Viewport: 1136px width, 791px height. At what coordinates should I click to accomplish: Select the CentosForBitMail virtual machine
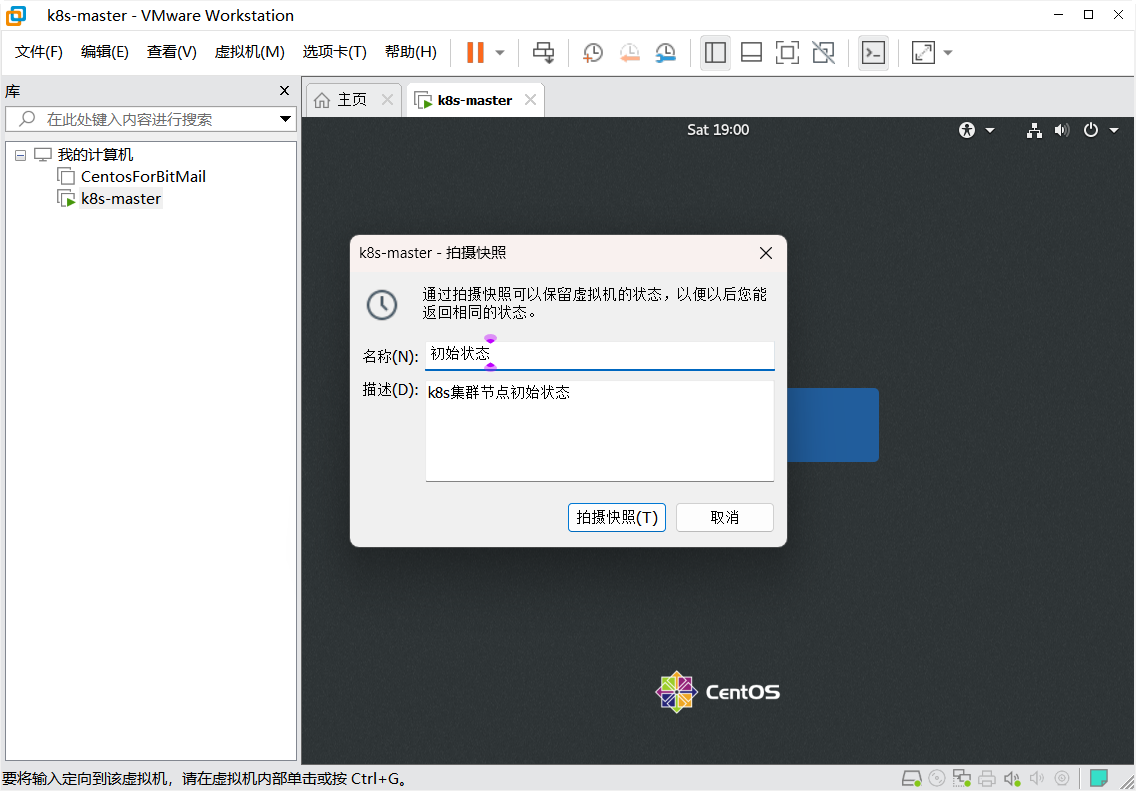click(143, 177)
